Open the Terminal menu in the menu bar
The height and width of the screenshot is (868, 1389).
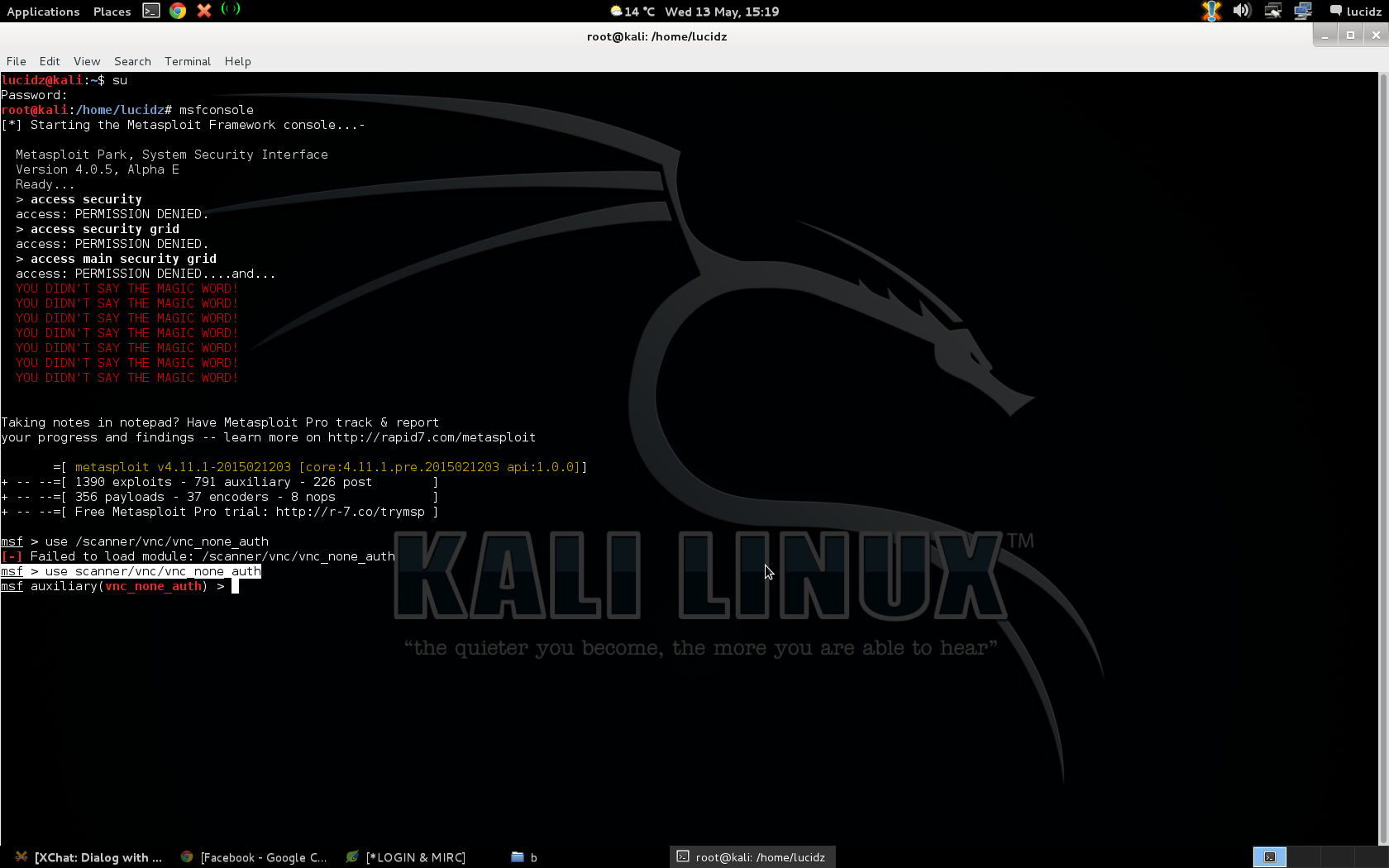(188, 61)
